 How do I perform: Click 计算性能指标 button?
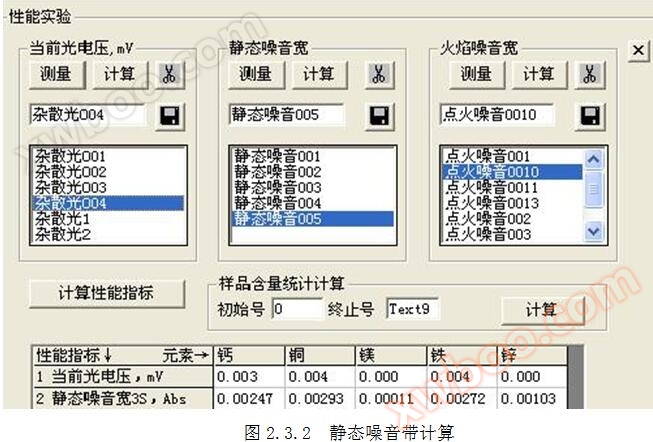click(107, 293)
